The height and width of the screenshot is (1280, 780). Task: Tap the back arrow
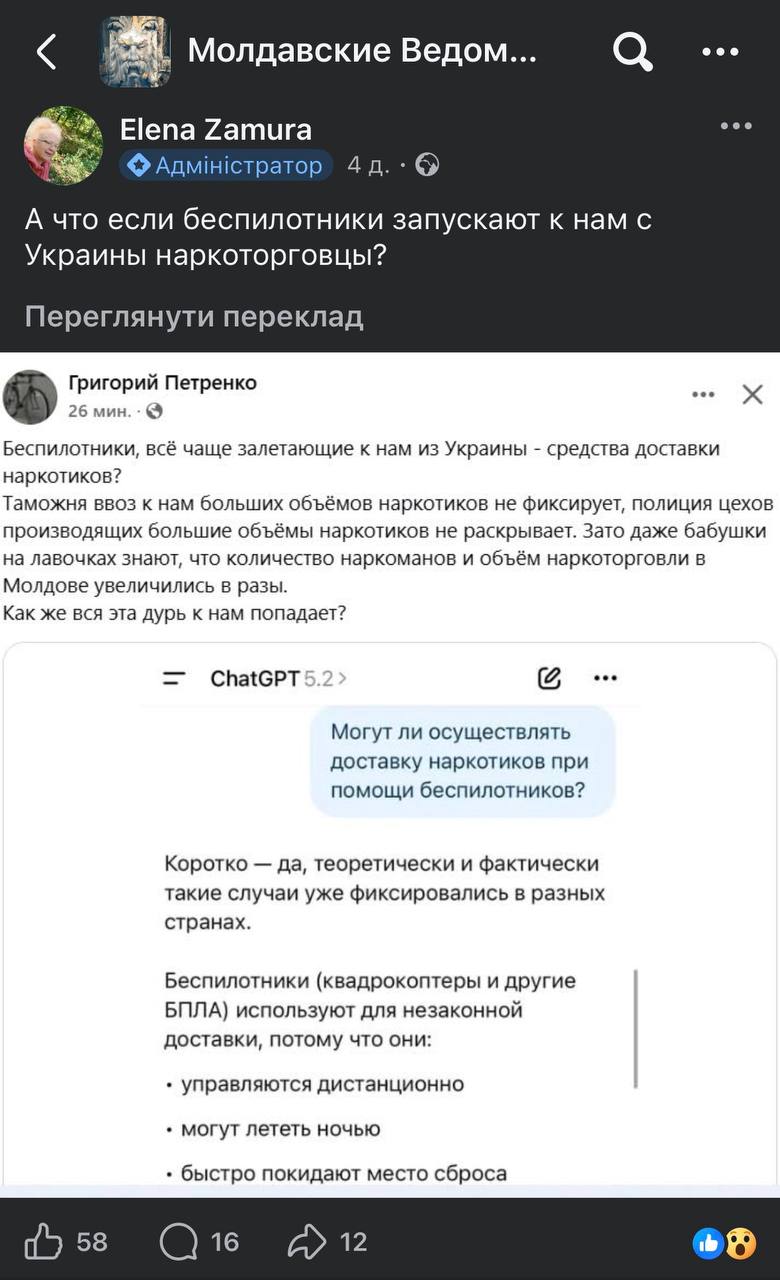point(46,51)
